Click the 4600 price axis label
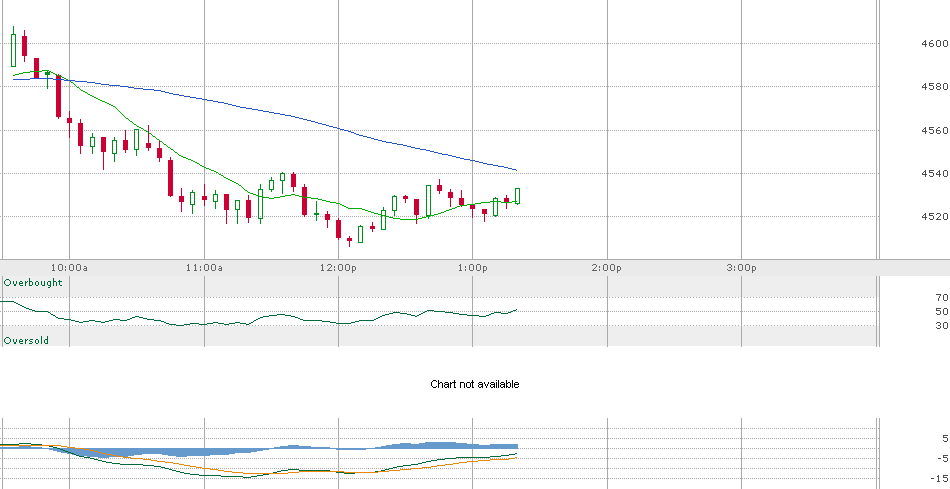Viewport: 950px width, 489px height. (x=934, y=44)
